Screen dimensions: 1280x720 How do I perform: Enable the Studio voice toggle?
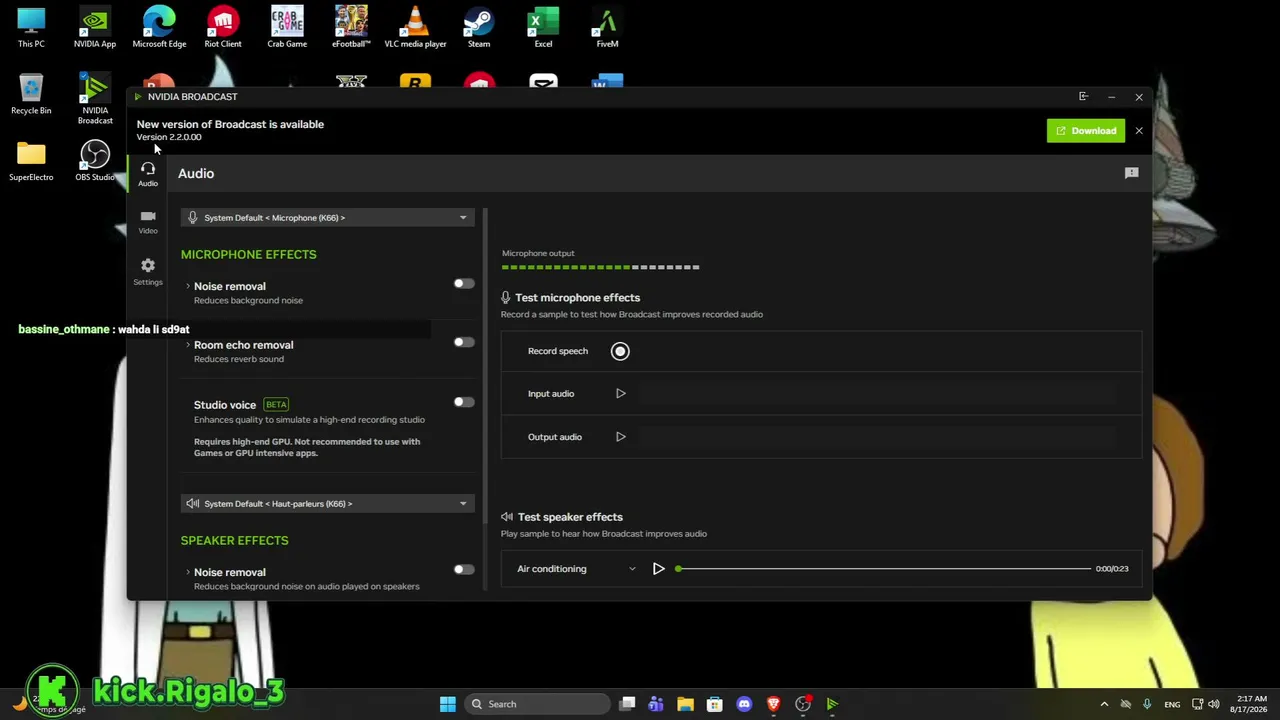(463, 402)
